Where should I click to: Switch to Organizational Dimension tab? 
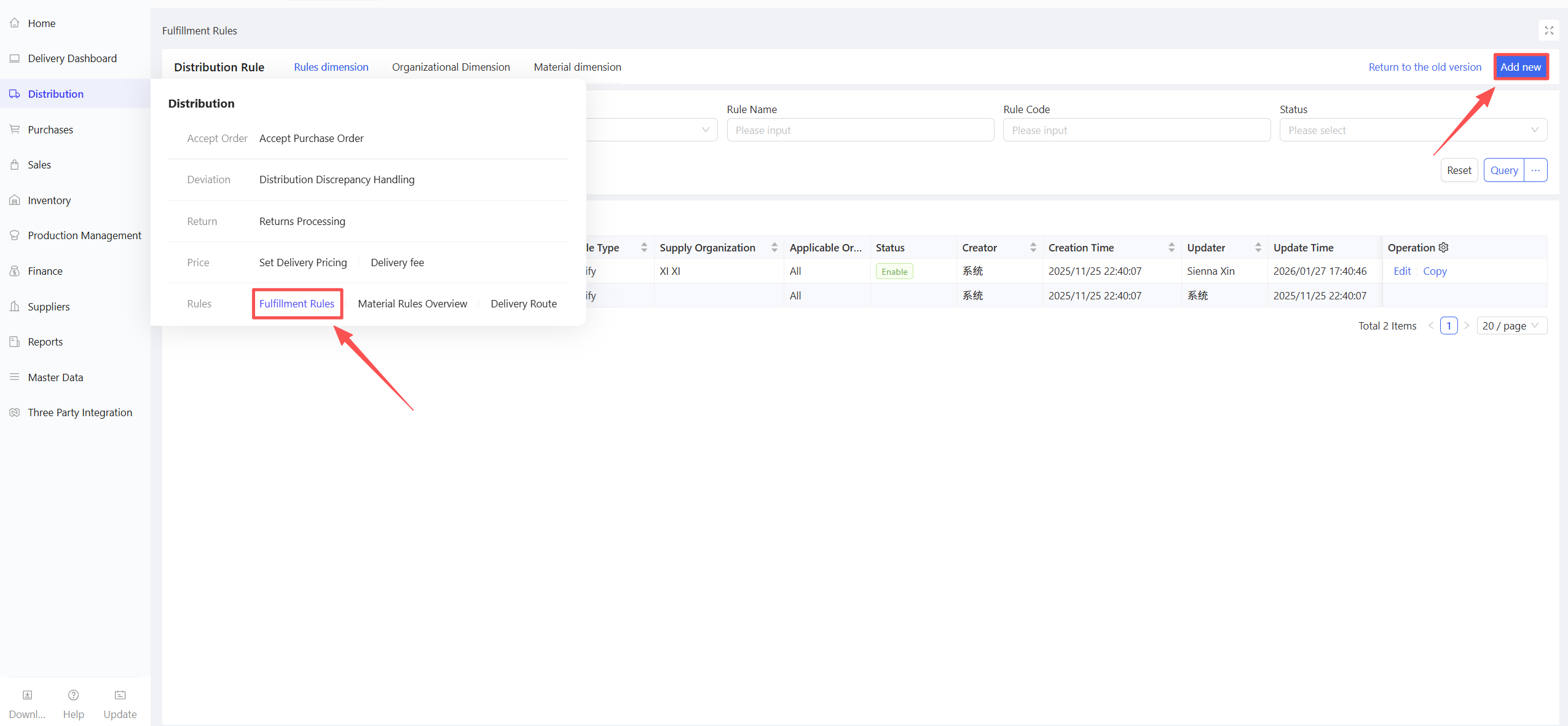point(451,67)
